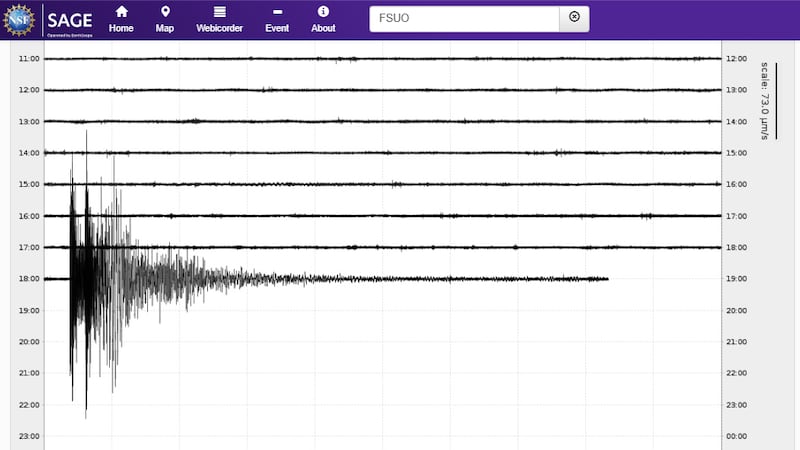Select the Webicorder menu label
The width and height of the screenshot is (800, 450).
pyautogui.click(x=219, y=28)
